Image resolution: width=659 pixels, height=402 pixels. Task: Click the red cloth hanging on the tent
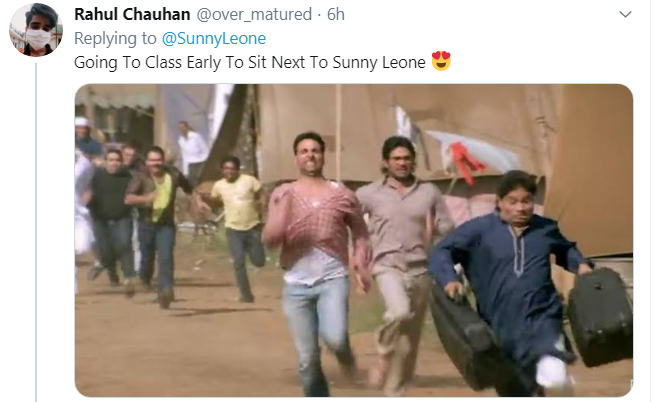pos(464,160)
